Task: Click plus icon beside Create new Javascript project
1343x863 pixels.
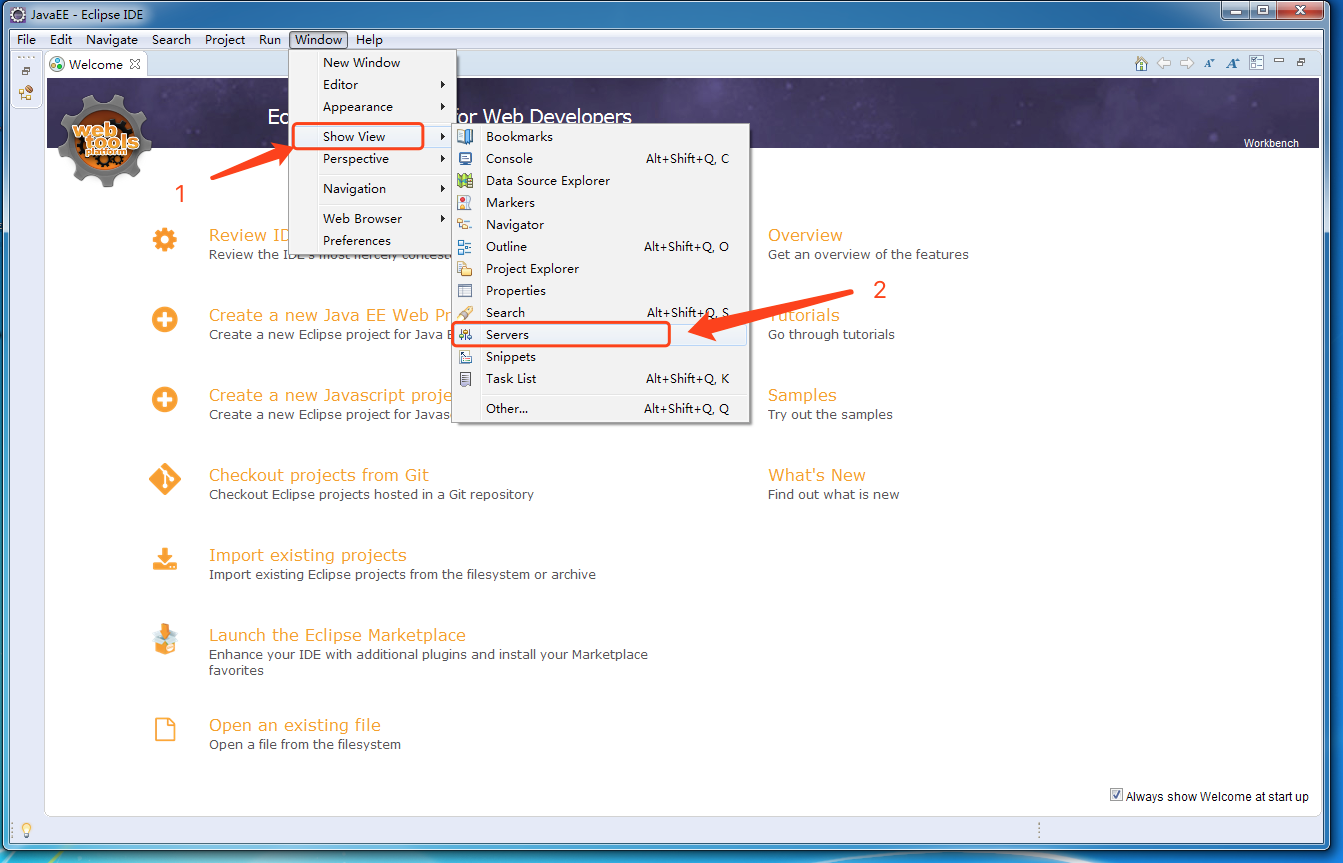Action: pyautogui.click(x=165, y=400)
